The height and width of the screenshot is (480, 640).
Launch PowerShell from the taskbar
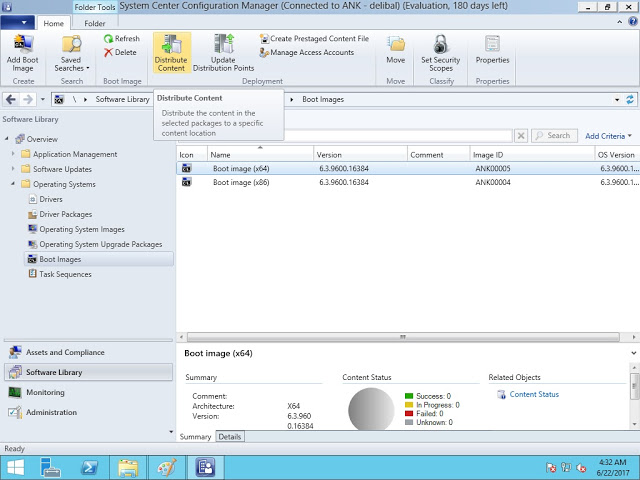pyautogui.click(x=89, y=466)
